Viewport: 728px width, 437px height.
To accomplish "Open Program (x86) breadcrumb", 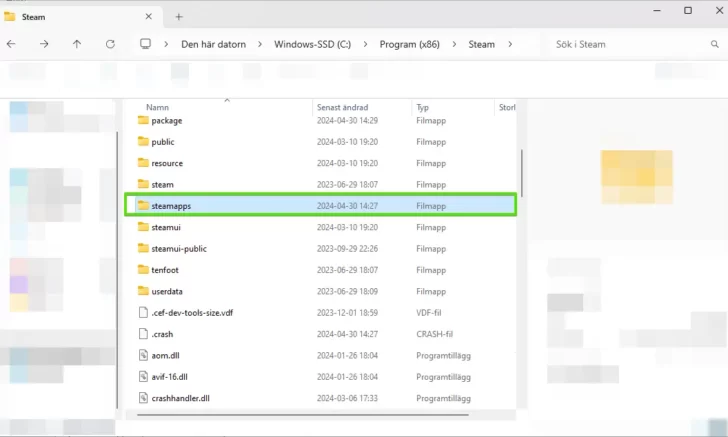I will click(x=410, y=44).
